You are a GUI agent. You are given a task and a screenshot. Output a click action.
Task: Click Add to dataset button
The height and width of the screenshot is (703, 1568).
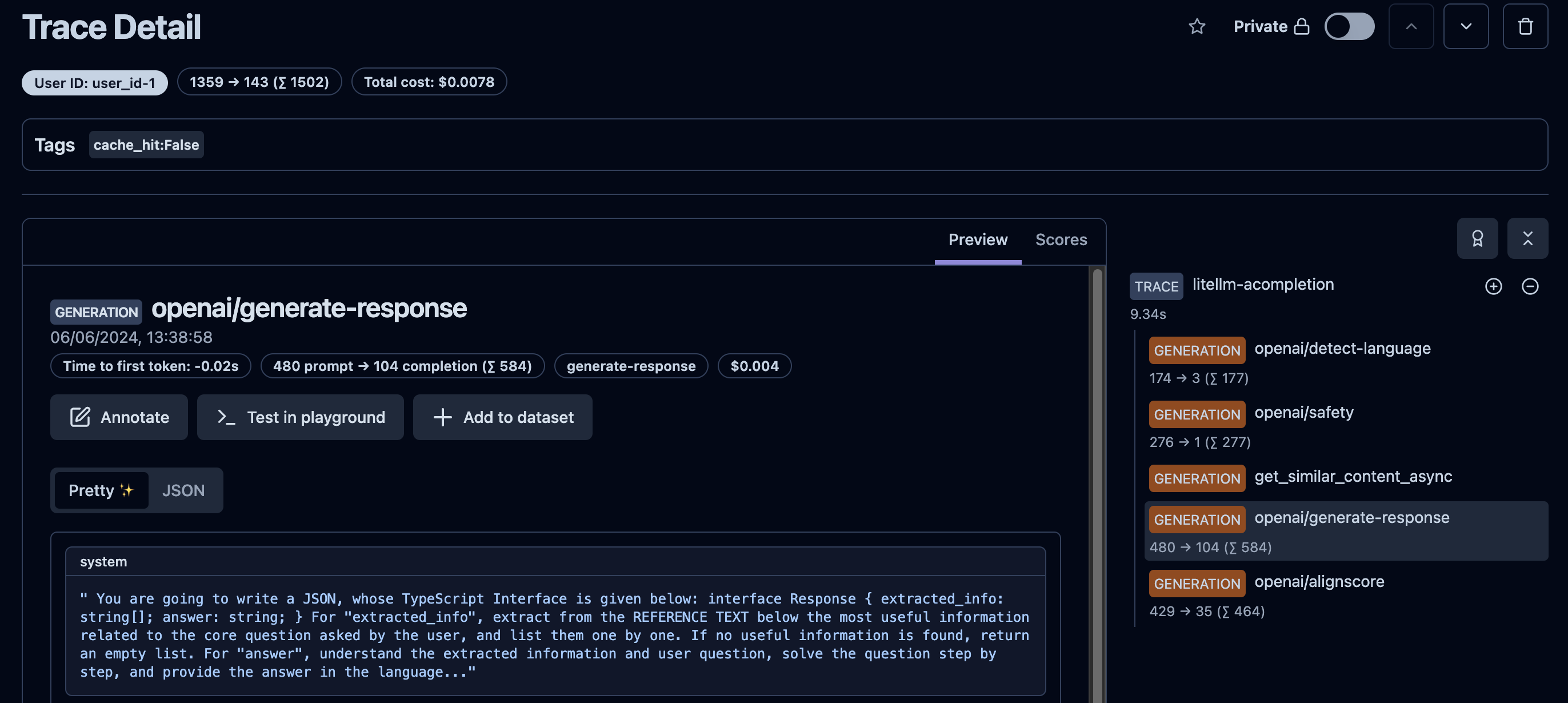tap(502, 417)
